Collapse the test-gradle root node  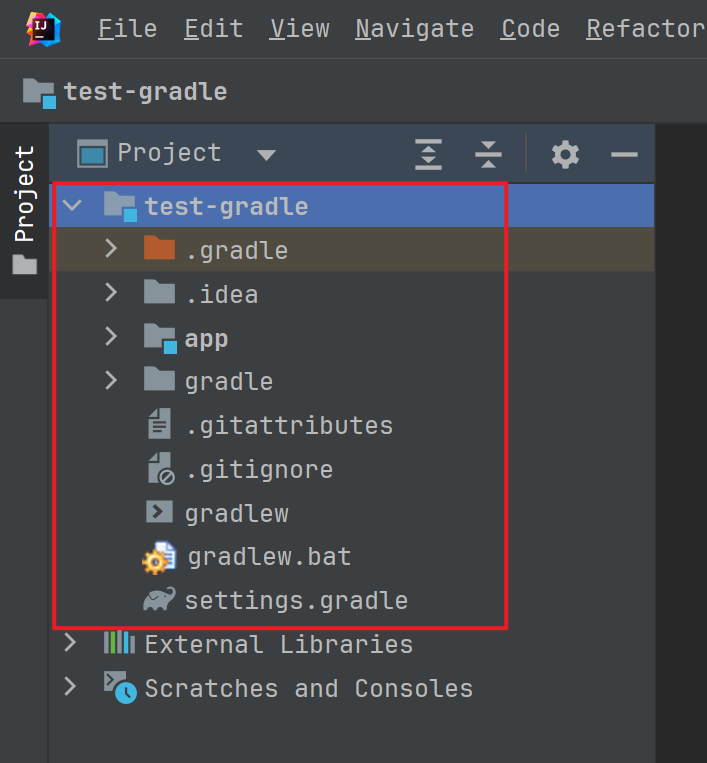pos(72,206)
